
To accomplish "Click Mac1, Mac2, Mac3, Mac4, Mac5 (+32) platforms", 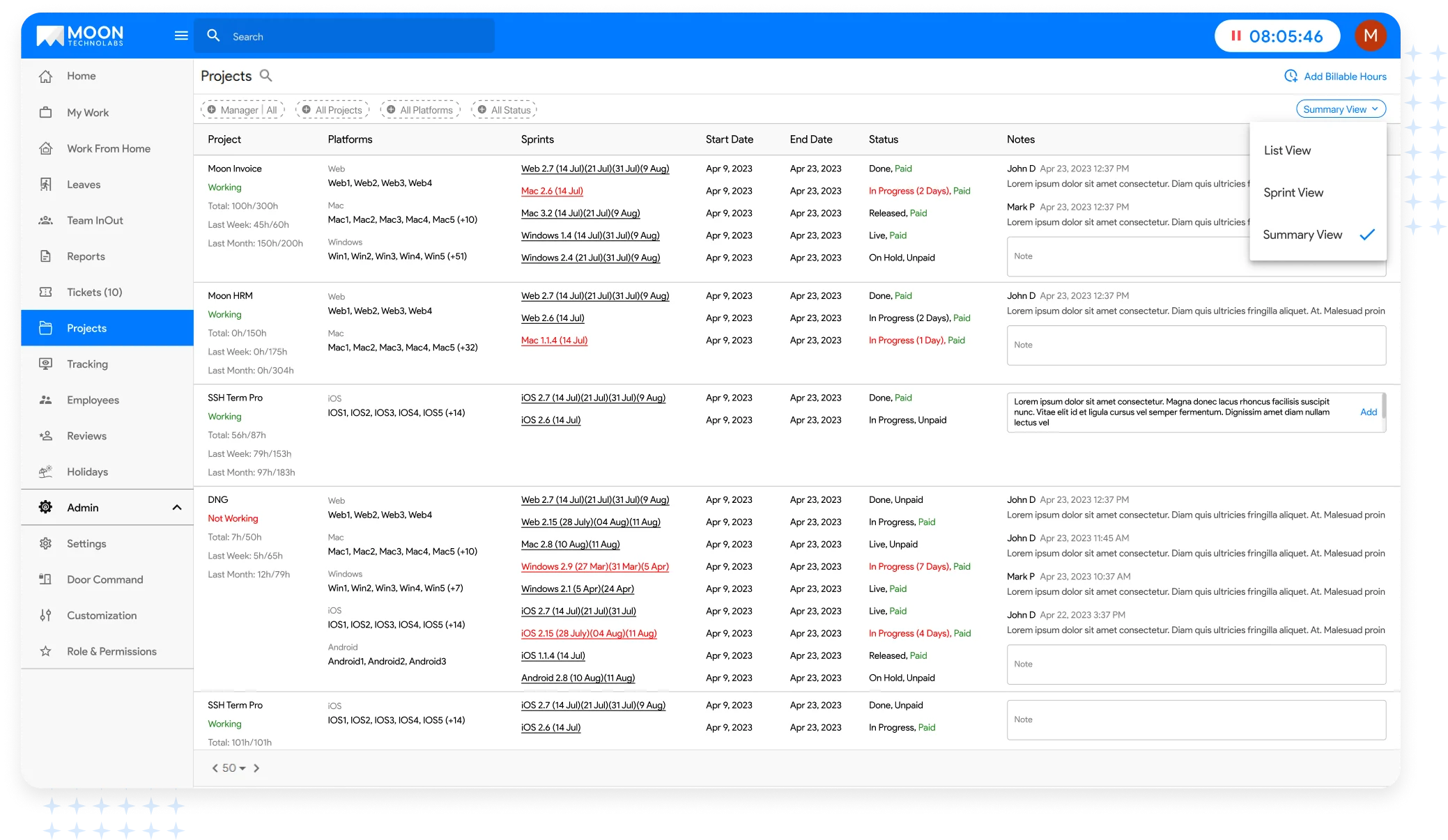I will (x=403, y=348).
